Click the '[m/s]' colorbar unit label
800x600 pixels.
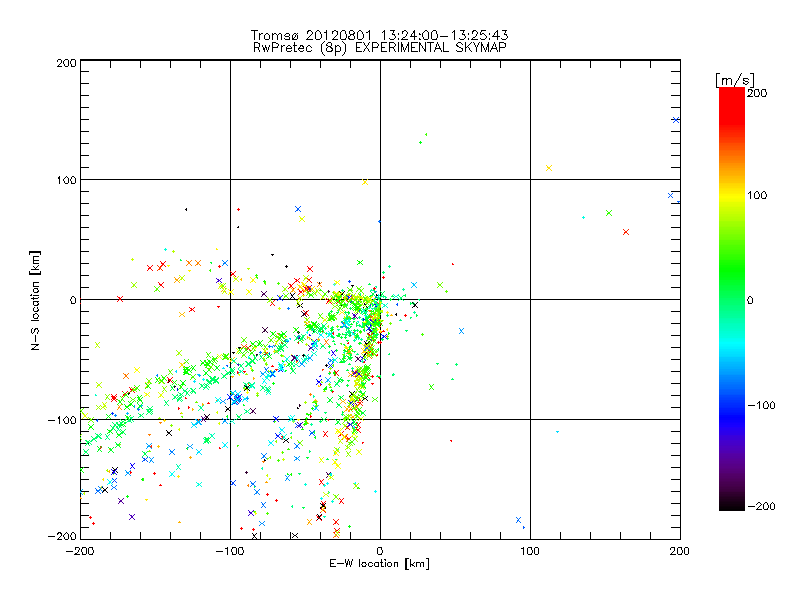734,80
